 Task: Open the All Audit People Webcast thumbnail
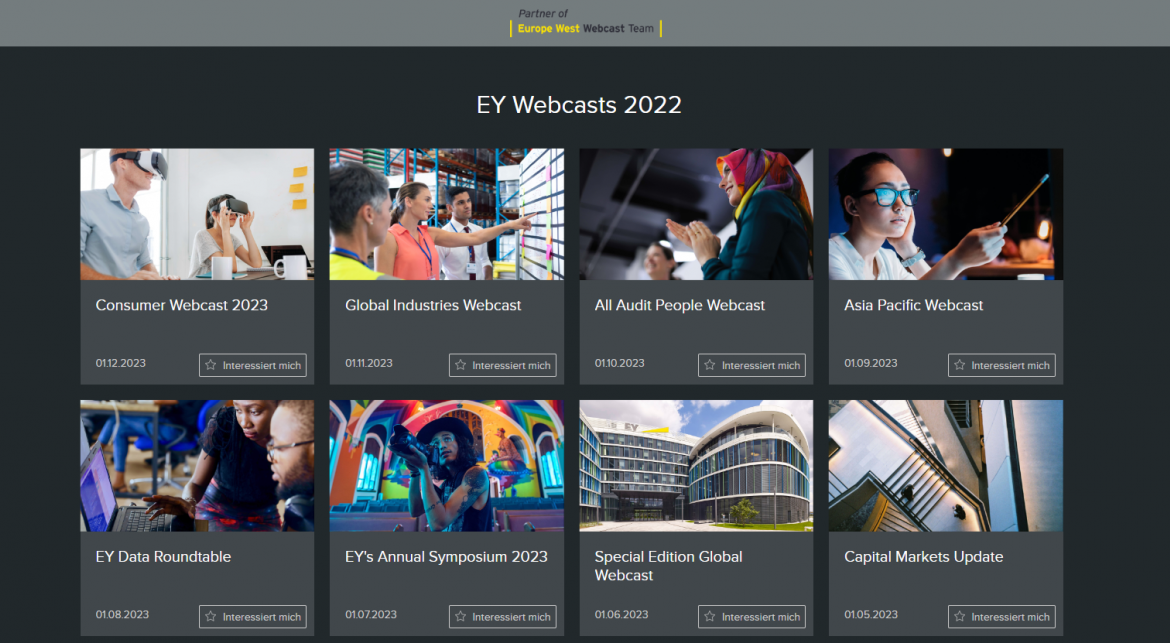[x=696, y=214]
